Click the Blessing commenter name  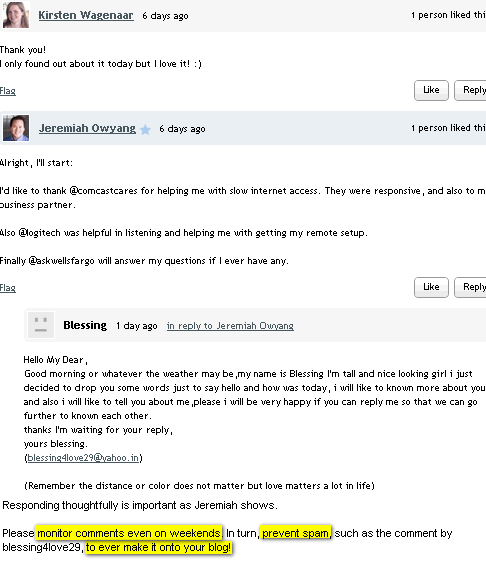(x=85, y=325)
